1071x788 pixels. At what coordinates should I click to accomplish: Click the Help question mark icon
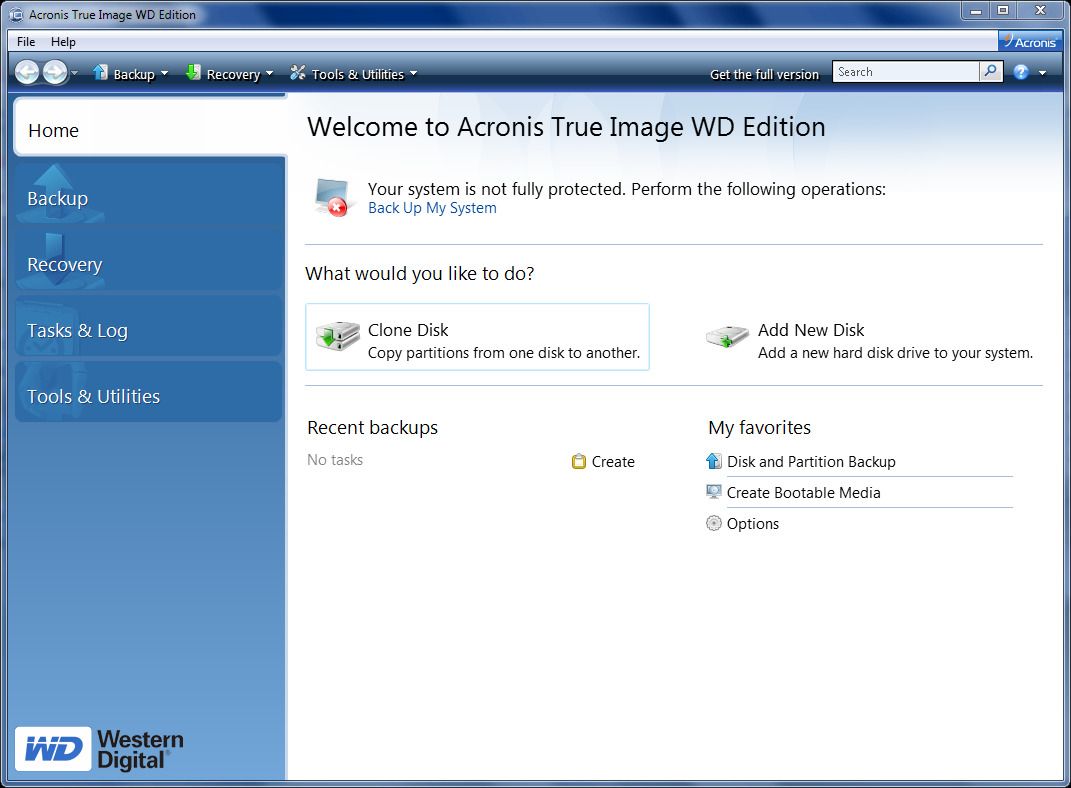1019,72
